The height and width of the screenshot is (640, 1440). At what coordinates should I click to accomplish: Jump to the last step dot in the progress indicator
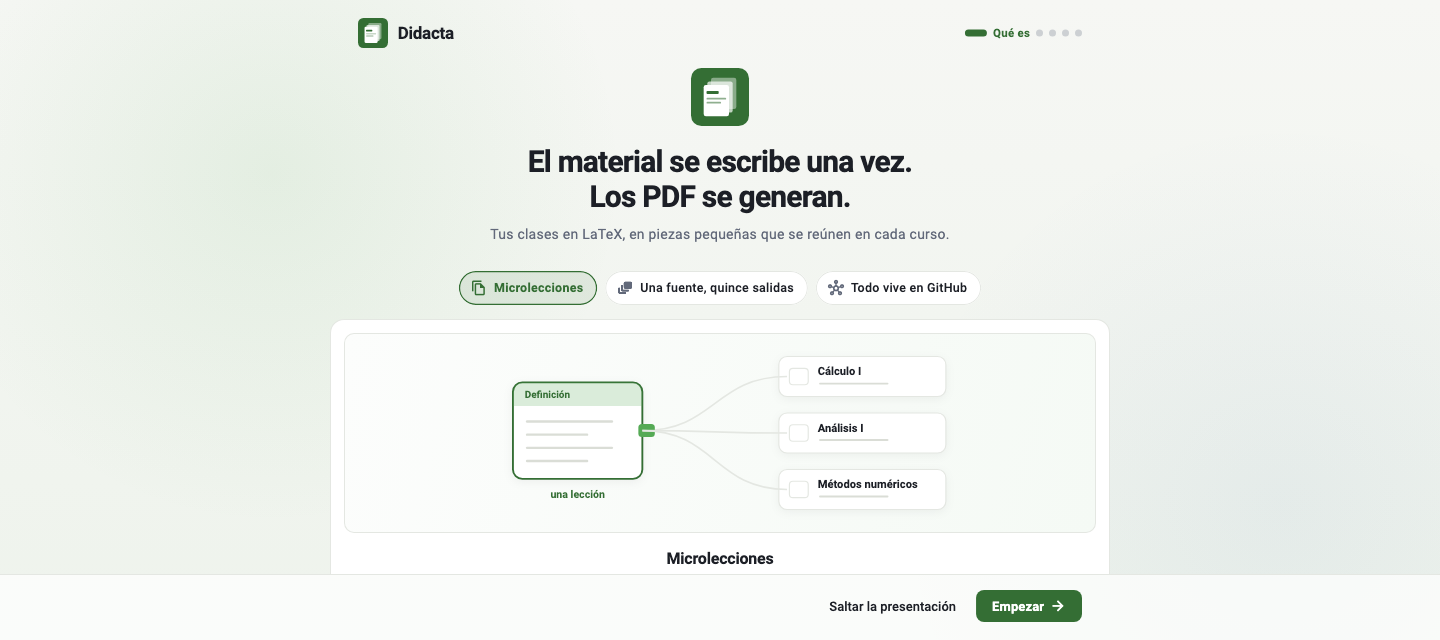[x=1078, y=33]
